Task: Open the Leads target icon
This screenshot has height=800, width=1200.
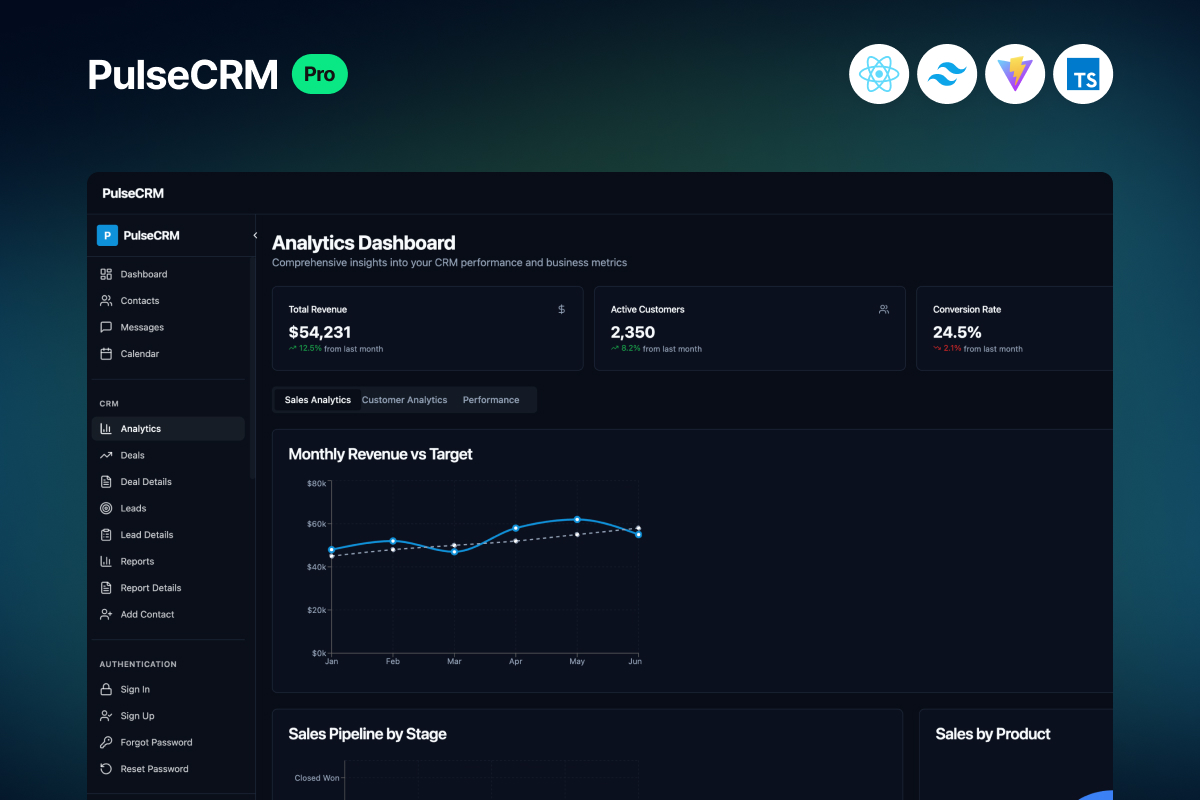Action: tap(106, 508)
